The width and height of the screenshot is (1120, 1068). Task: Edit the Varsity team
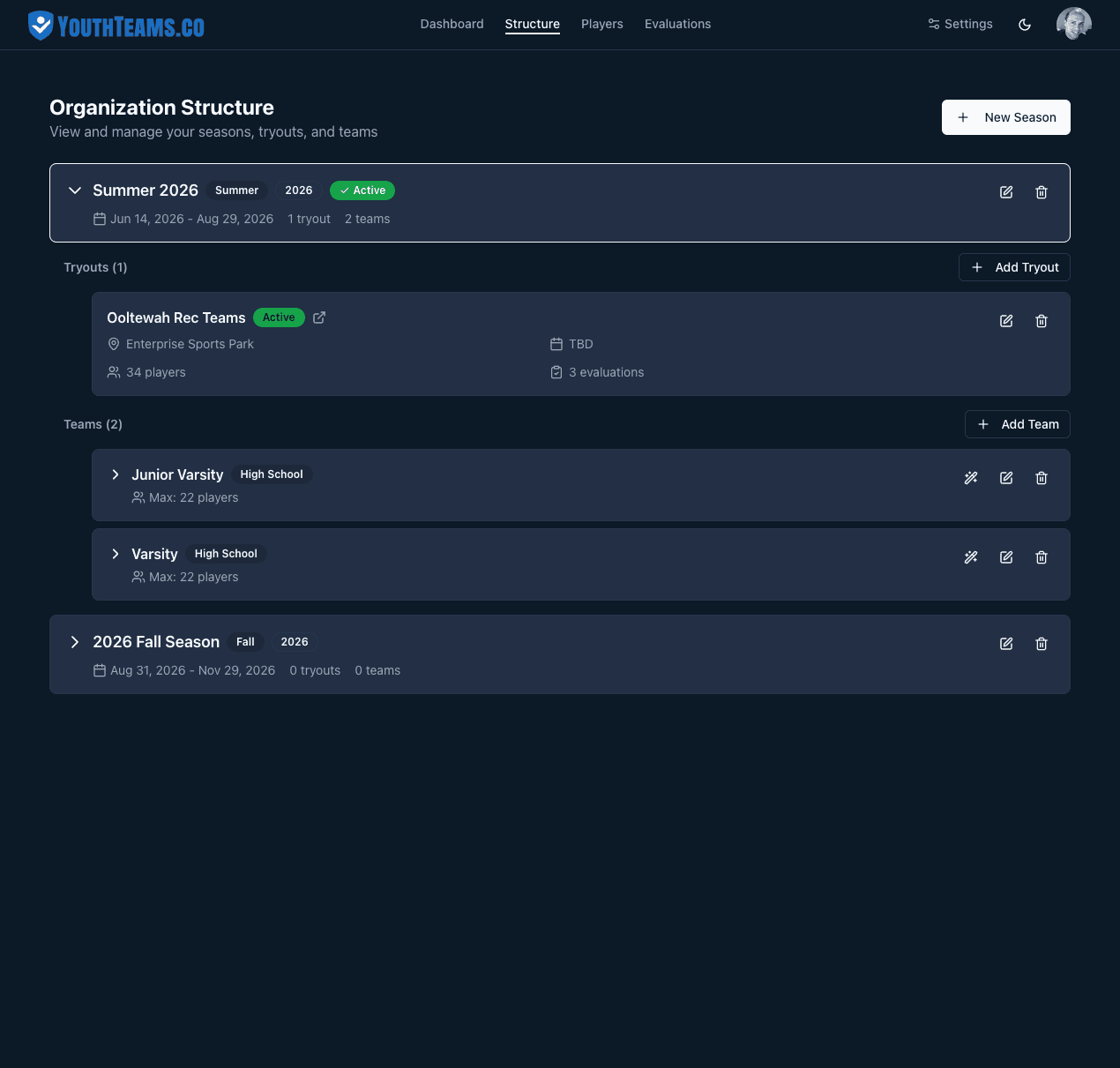tap(1006, 557)
